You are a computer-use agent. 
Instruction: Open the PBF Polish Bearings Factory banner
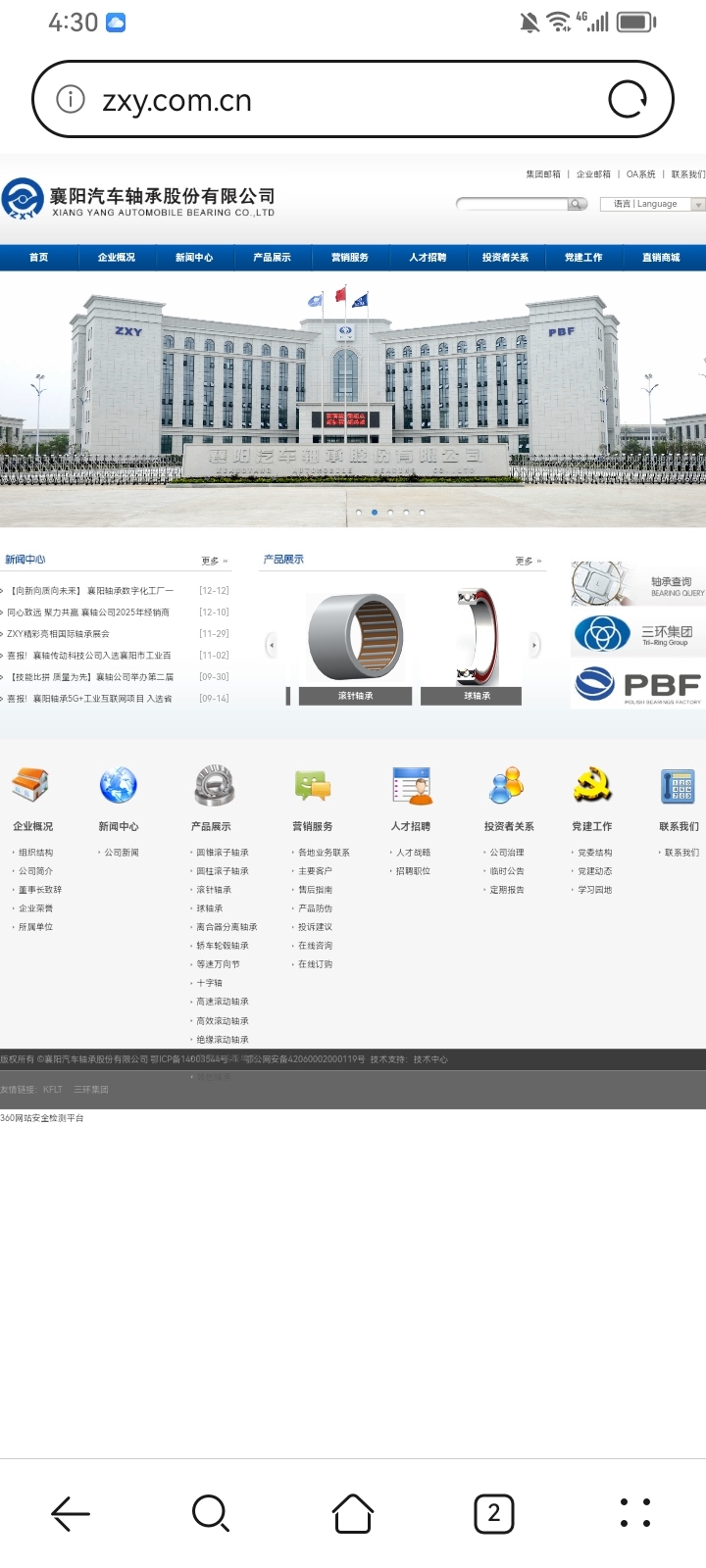tap(637, 685)
